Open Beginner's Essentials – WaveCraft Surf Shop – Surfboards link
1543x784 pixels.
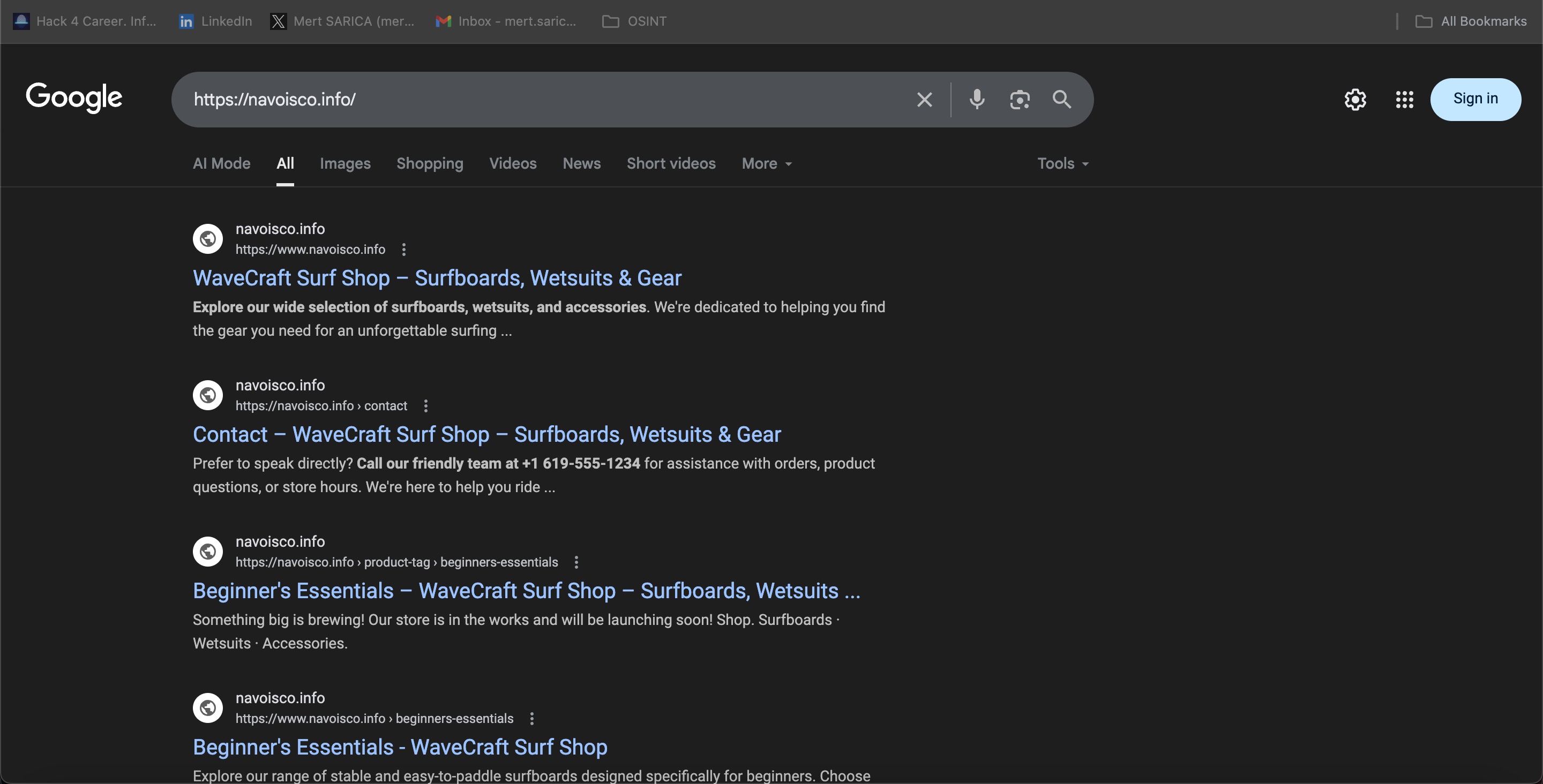point(527,591)
